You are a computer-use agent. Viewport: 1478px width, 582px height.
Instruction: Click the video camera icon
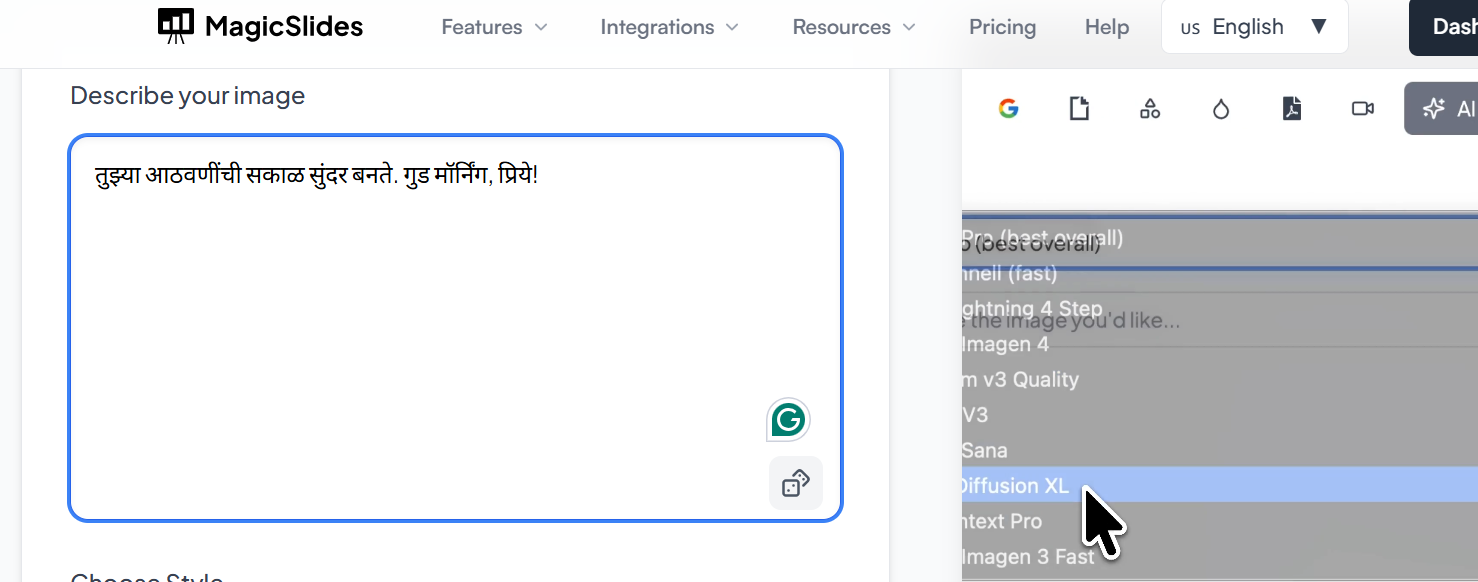pos(1362,109)
